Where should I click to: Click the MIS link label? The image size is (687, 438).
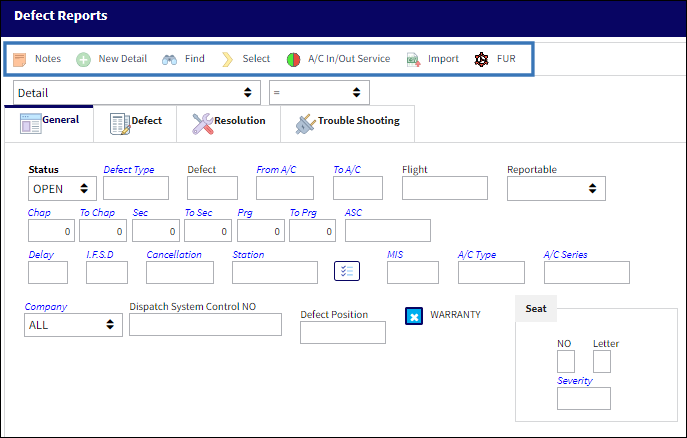395,254
